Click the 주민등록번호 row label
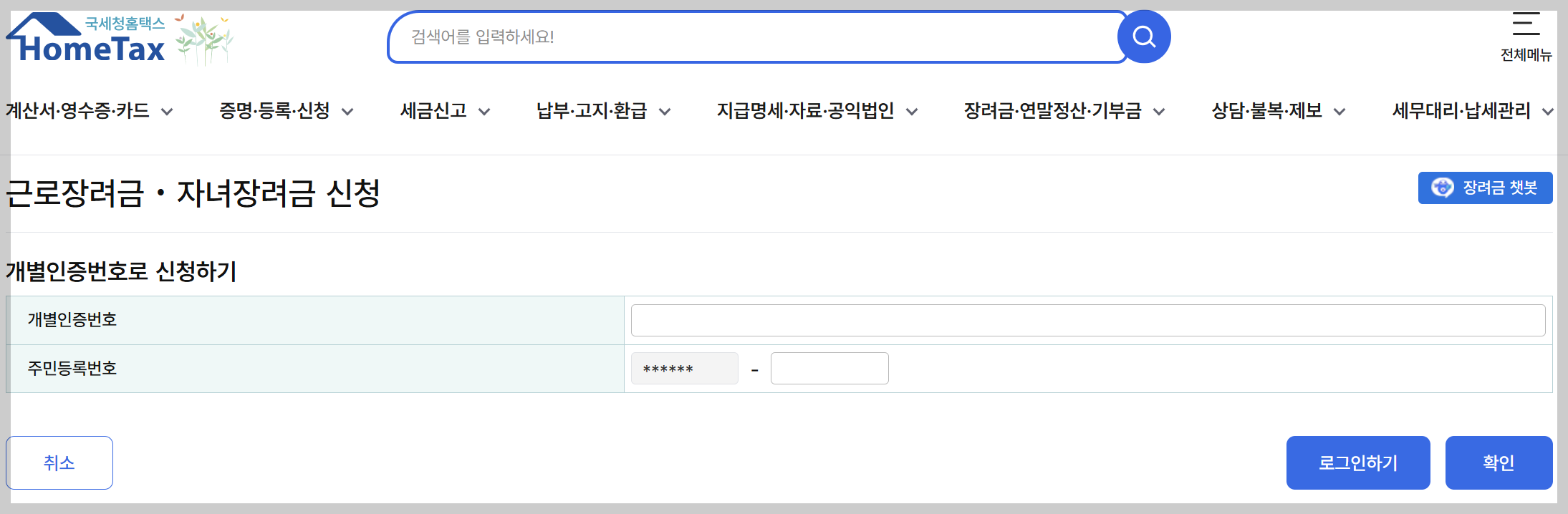This screenshot has height=514, width=1568. click(72, 368)
